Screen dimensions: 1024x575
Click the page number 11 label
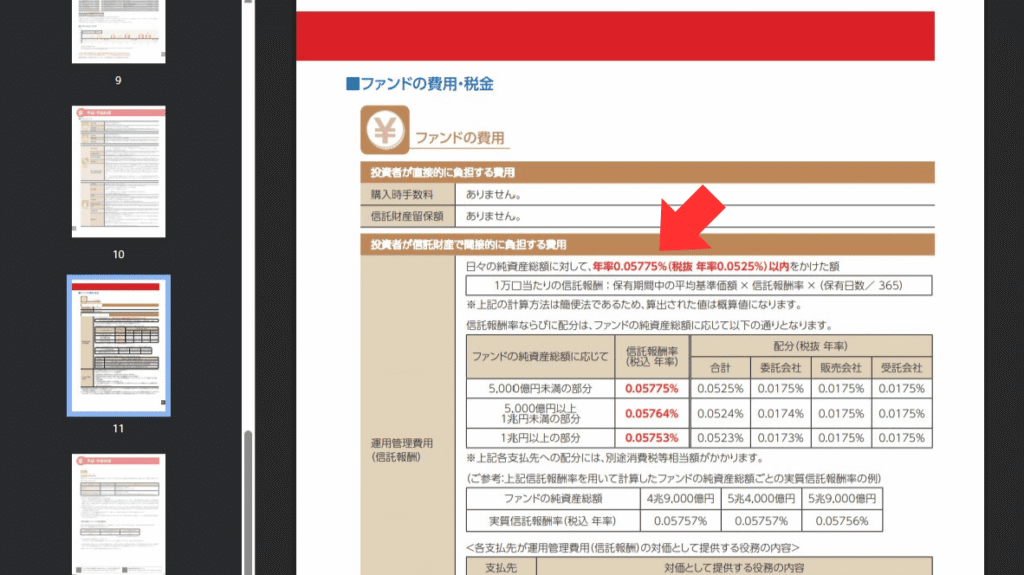tap(118, 428)
